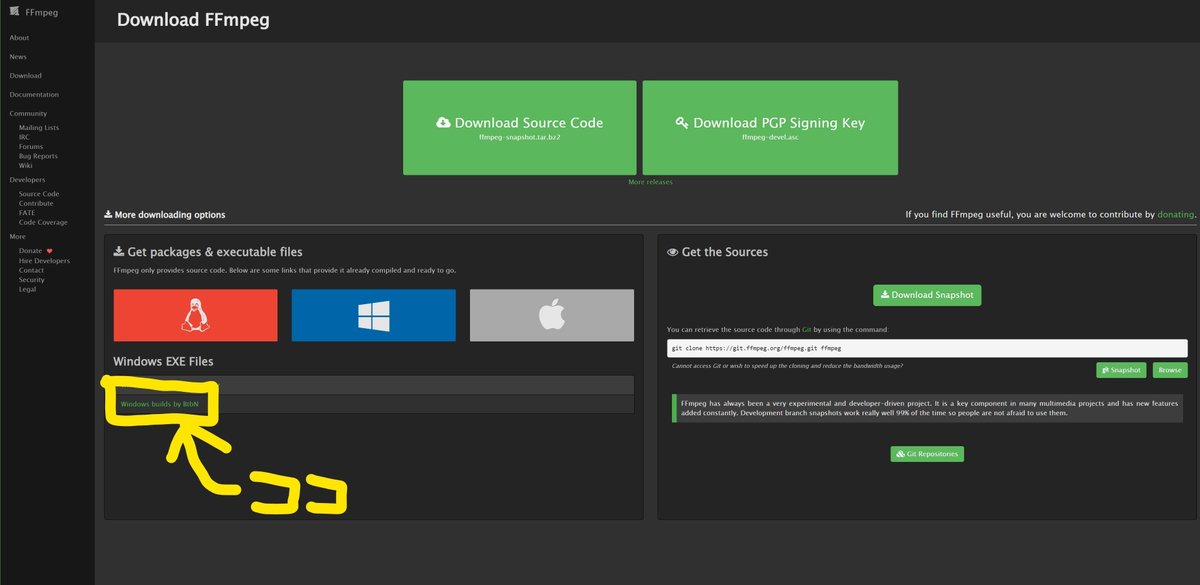Select the Apple logo packages tile

552,315
